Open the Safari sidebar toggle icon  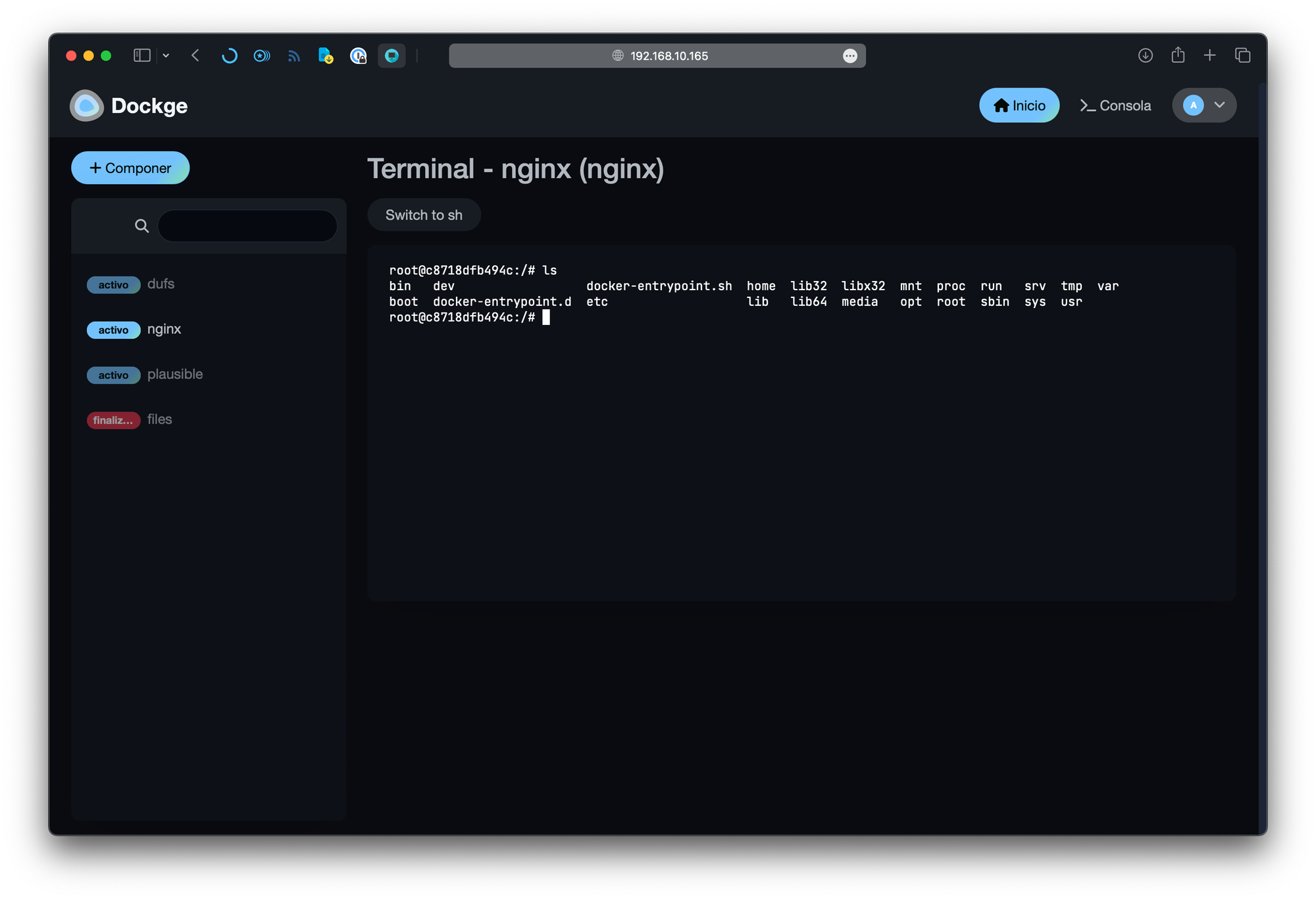(x=142, y=56)
